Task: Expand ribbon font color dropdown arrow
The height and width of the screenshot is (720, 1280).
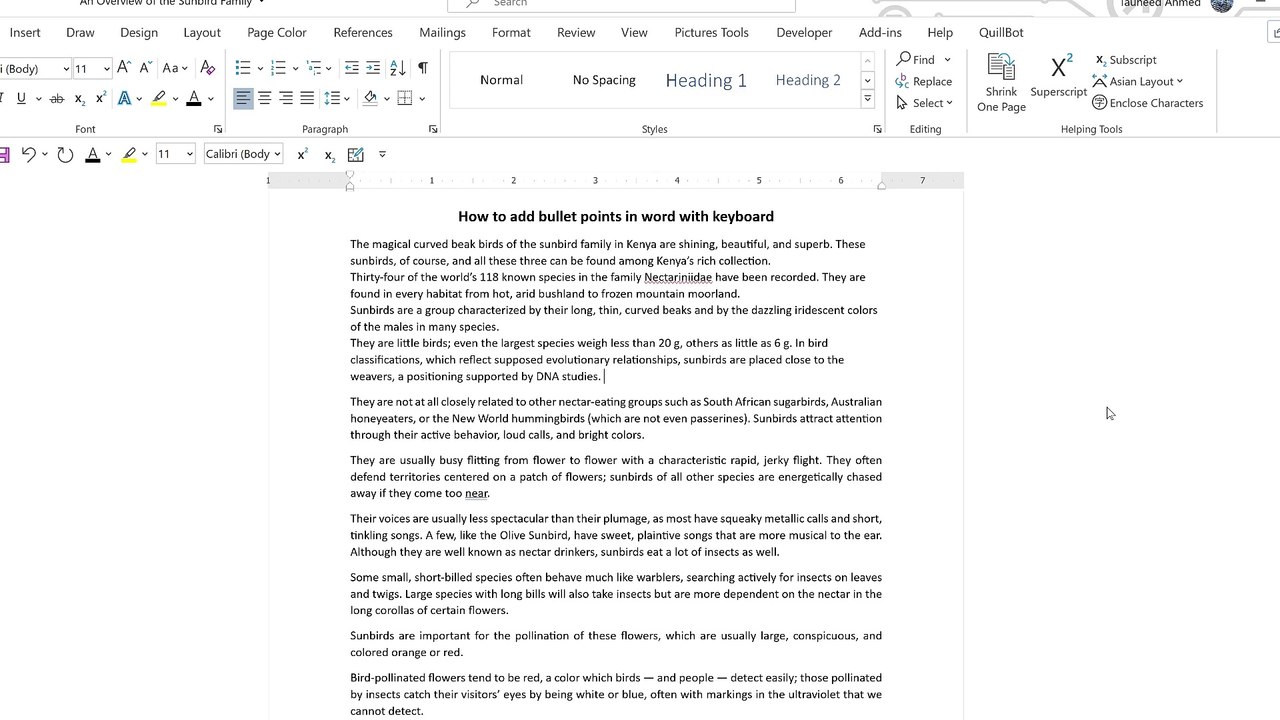Action: (210, 99)
